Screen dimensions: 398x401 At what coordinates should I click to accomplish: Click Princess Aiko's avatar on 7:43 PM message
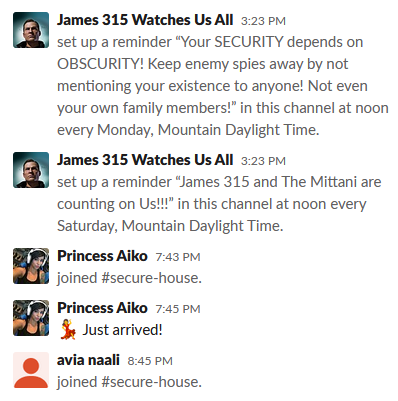point(31,266)
